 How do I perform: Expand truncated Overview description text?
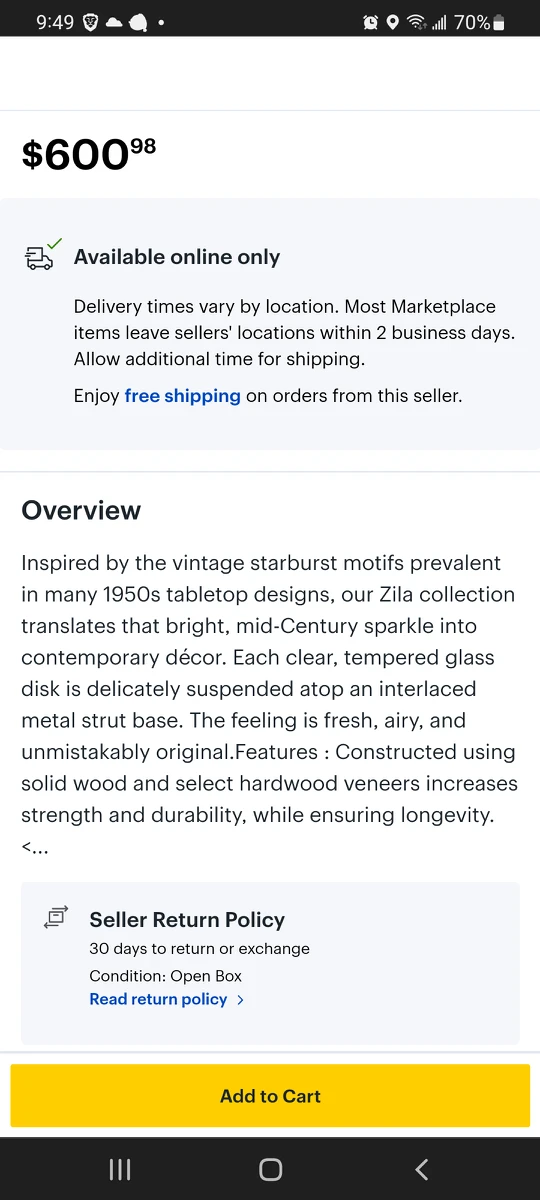click(x=35, y=847)
